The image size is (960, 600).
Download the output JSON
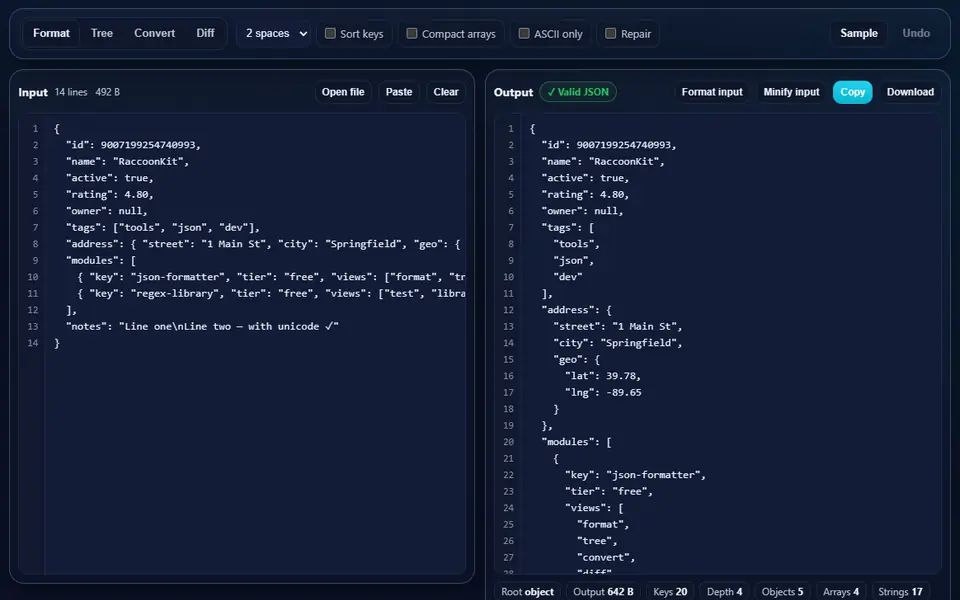tap(910, 92)
